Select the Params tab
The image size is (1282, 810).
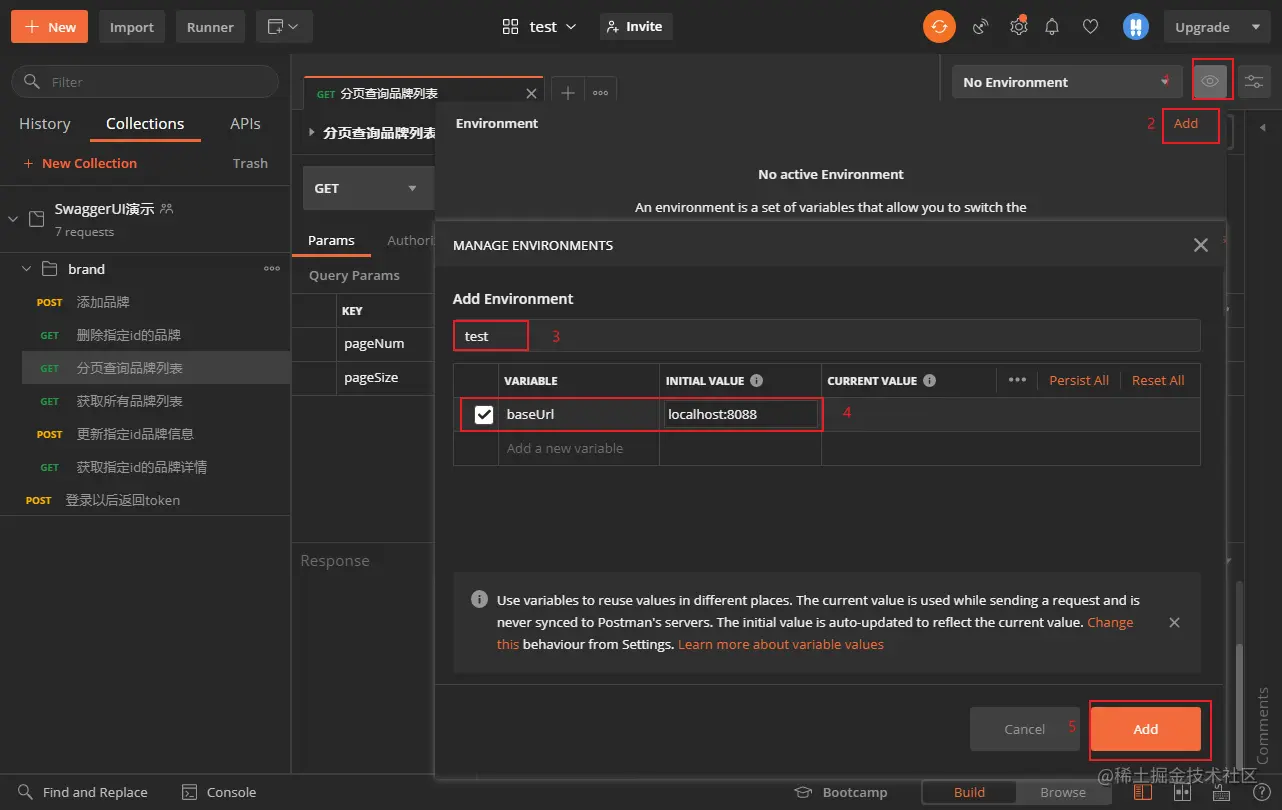tap(331, 240)
